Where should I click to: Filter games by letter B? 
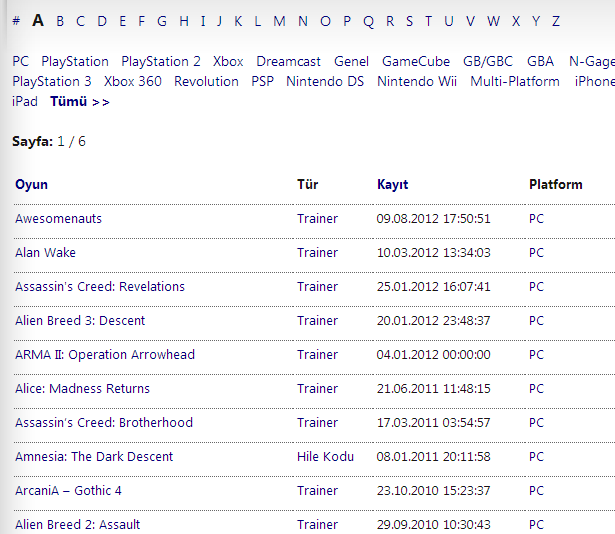[60, 21]
